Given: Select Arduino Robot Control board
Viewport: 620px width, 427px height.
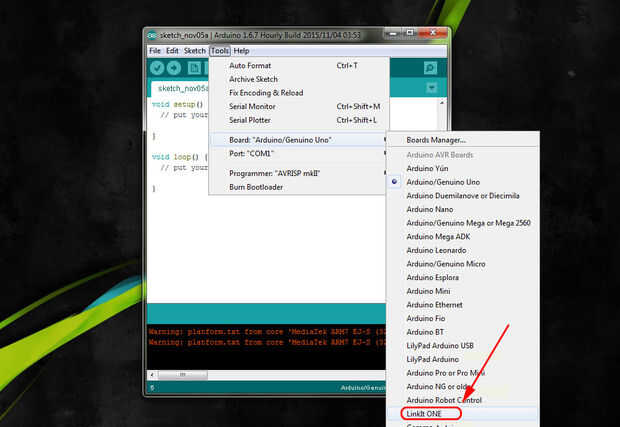Looking at the screenshot, I should pos(463,400).
